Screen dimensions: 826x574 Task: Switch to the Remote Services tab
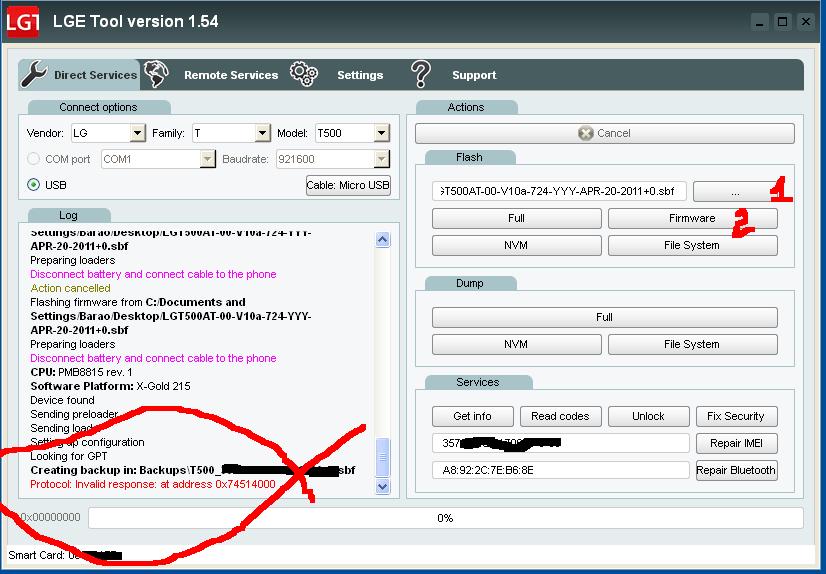tap(231, 75)
